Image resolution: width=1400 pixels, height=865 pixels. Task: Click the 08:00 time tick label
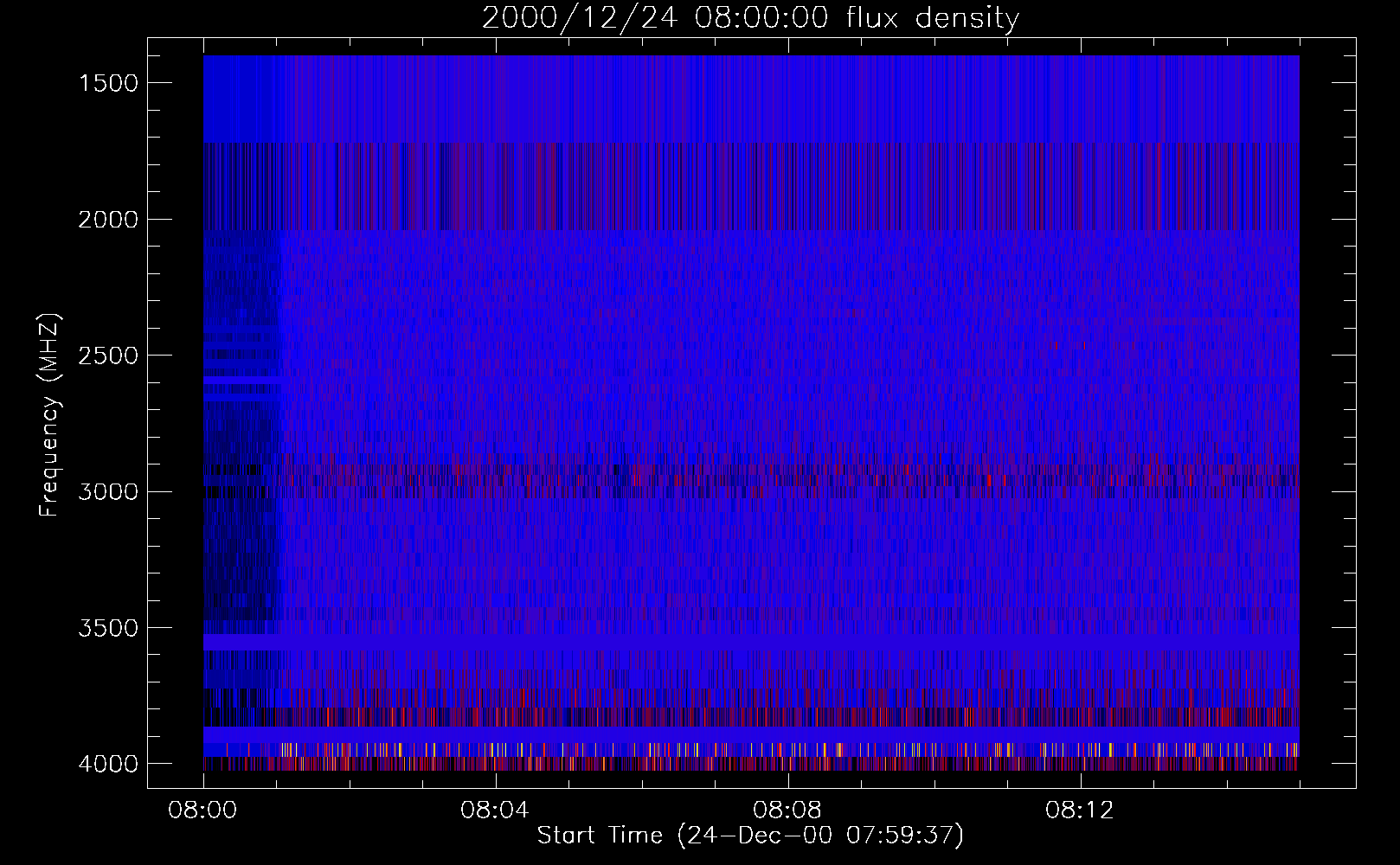202,811
